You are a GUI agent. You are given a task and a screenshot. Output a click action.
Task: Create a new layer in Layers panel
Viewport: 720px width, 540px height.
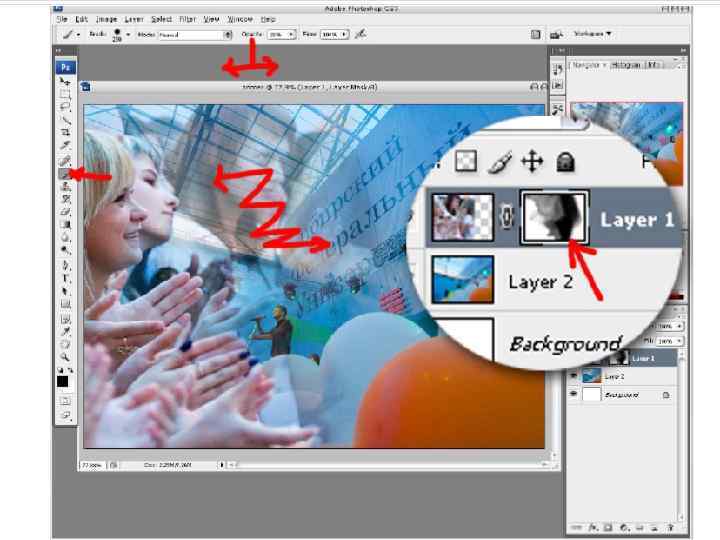pyautogui.click(x=654, y=528)
